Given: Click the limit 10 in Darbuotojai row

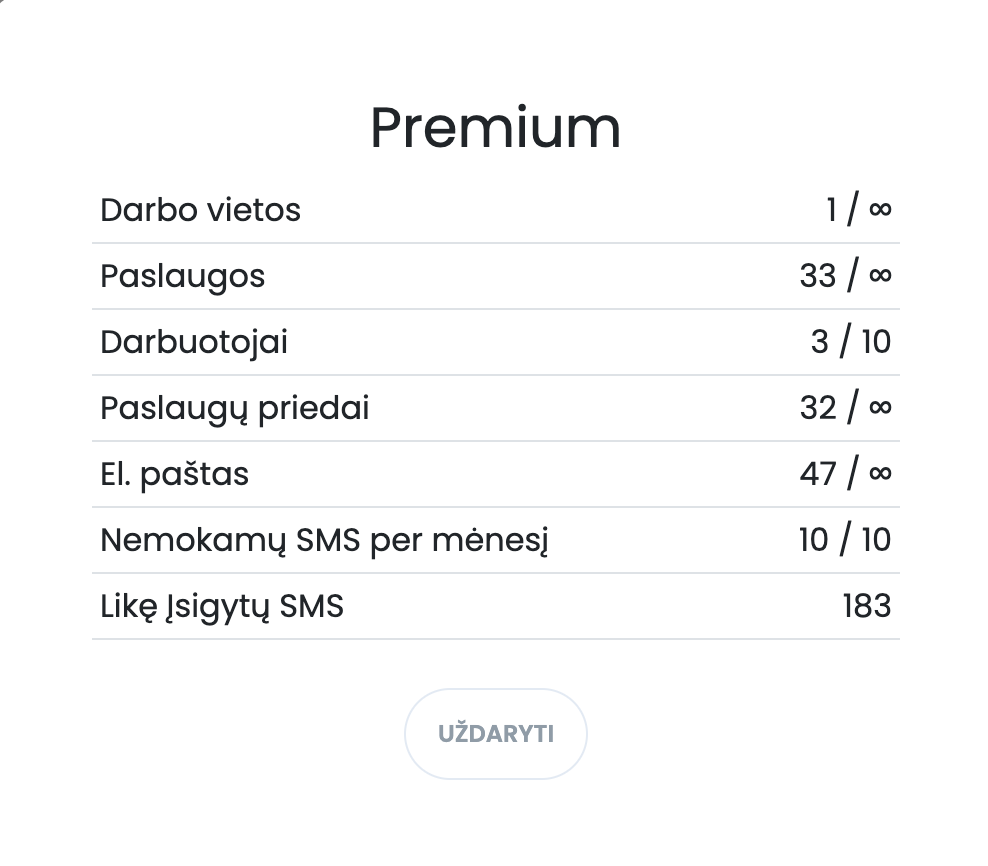Looking at the screenshot, I should (875, 342).
